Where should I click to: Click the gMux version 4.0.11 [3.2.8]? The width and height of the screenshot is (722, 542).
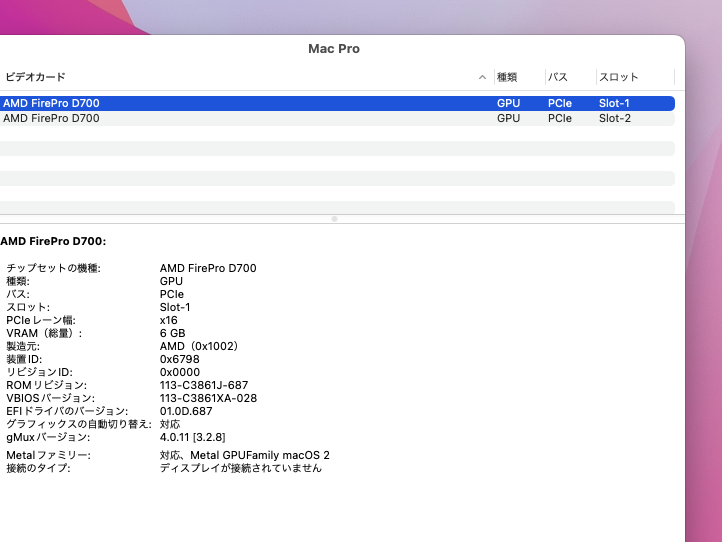(x=192, y=437)
